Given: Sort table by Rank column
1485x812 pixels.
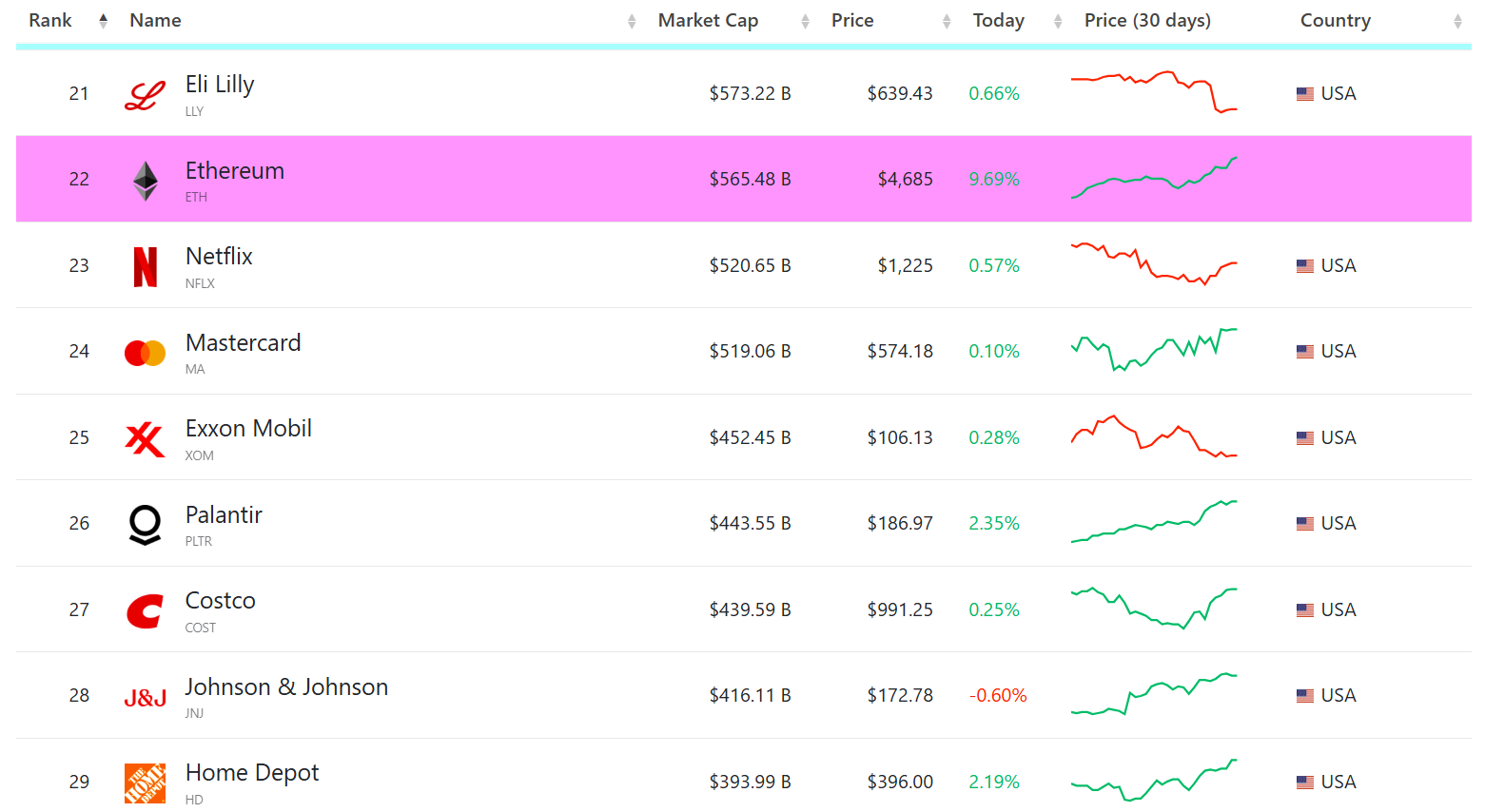Looking at the screenshot, I should pyautogui.click(x=50, y=21).
